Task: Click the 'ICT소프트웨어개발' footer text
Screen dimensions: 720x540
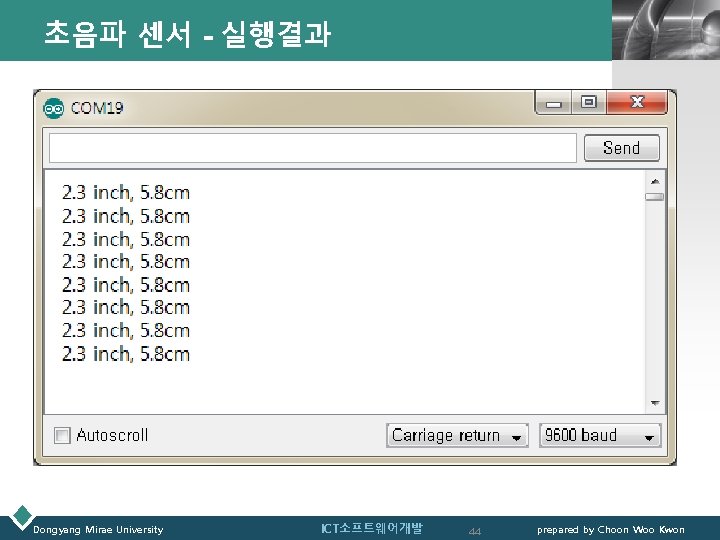Action: tap(371, 529)
